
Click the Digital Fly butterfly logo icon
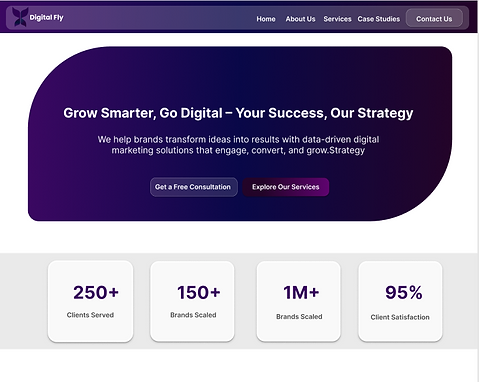point(20,17)
